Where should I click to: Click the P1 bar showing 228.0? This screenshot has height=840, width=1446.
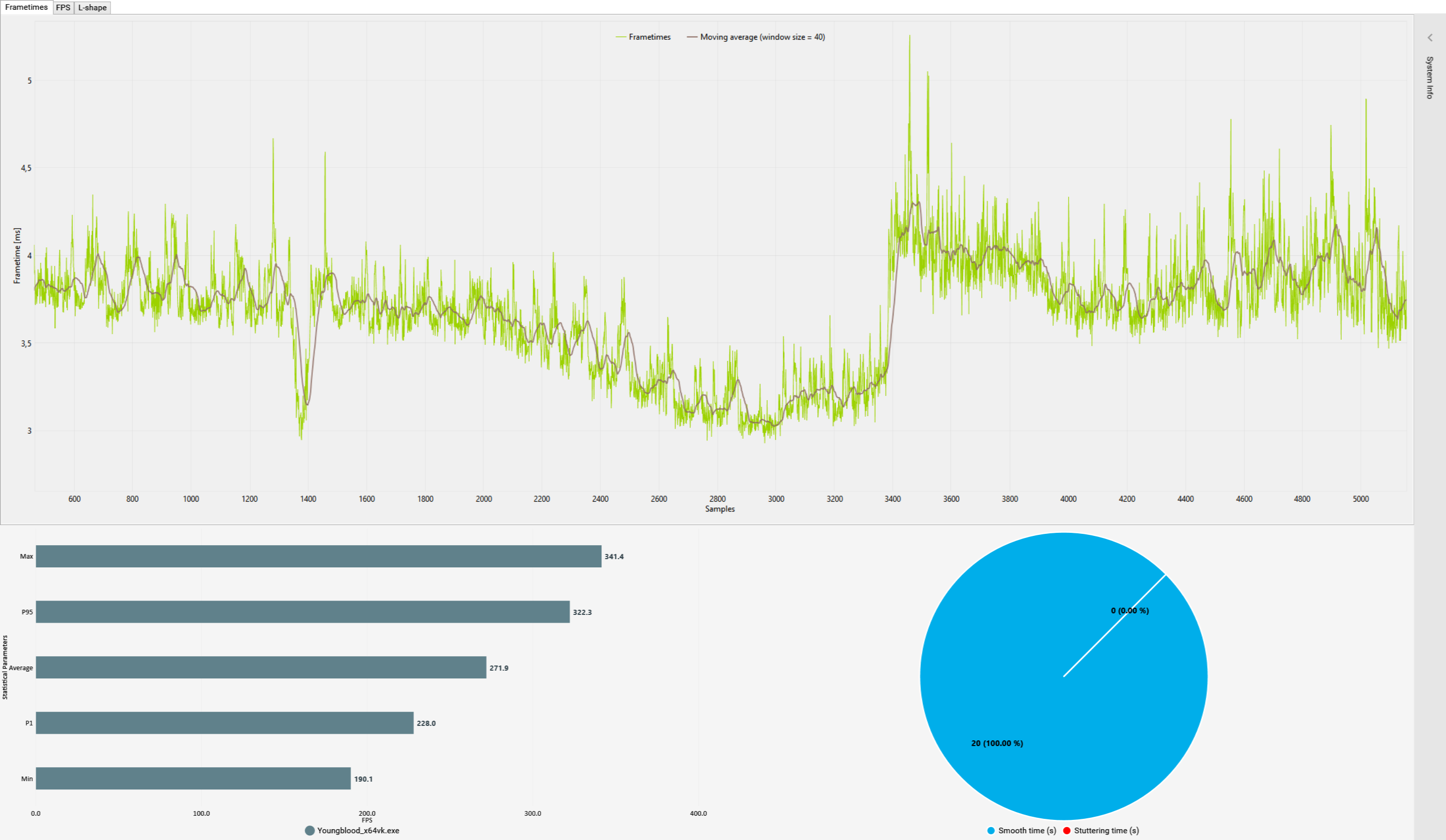(x=225, y=723)
